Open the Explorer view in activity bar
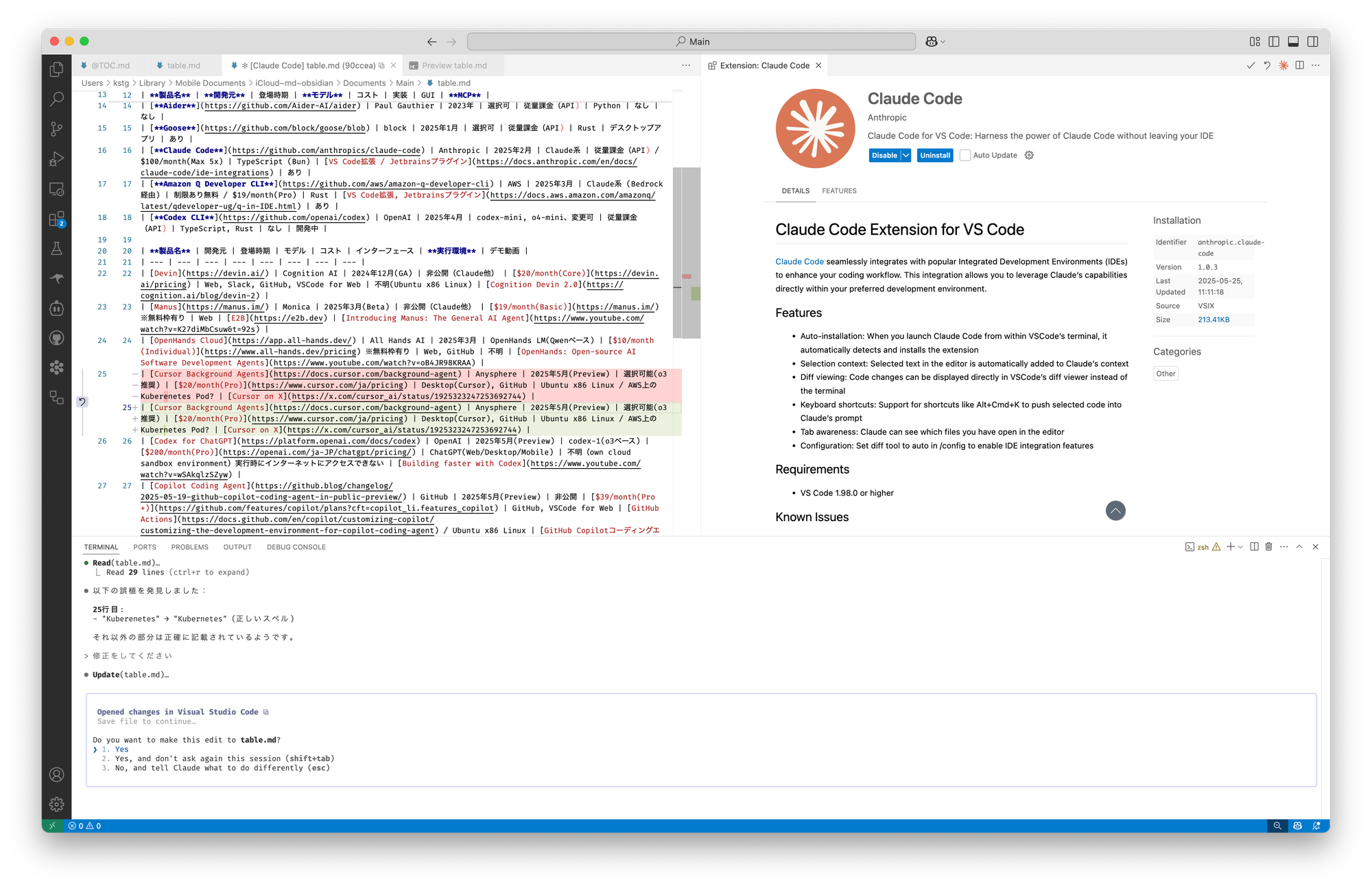The height and width of the screenshot is (888, 1372). (x=57, y=69)
